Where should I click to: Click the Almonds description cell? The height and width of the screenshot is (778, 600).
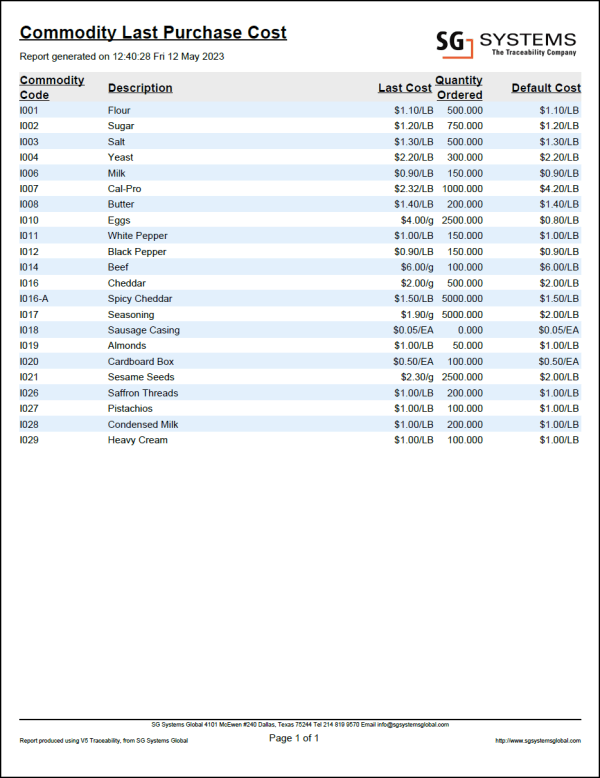click(127, 346)
